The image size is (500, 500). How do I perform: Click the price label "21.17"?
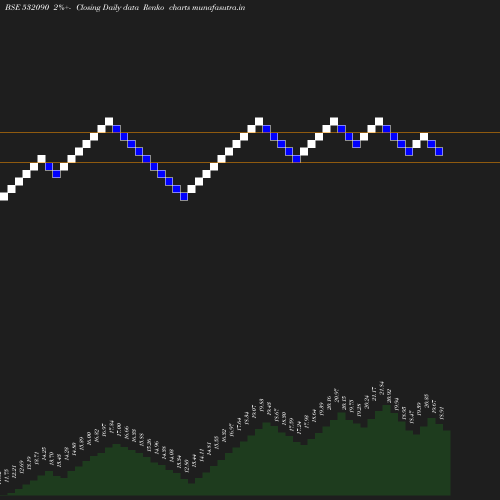(374, 394)
